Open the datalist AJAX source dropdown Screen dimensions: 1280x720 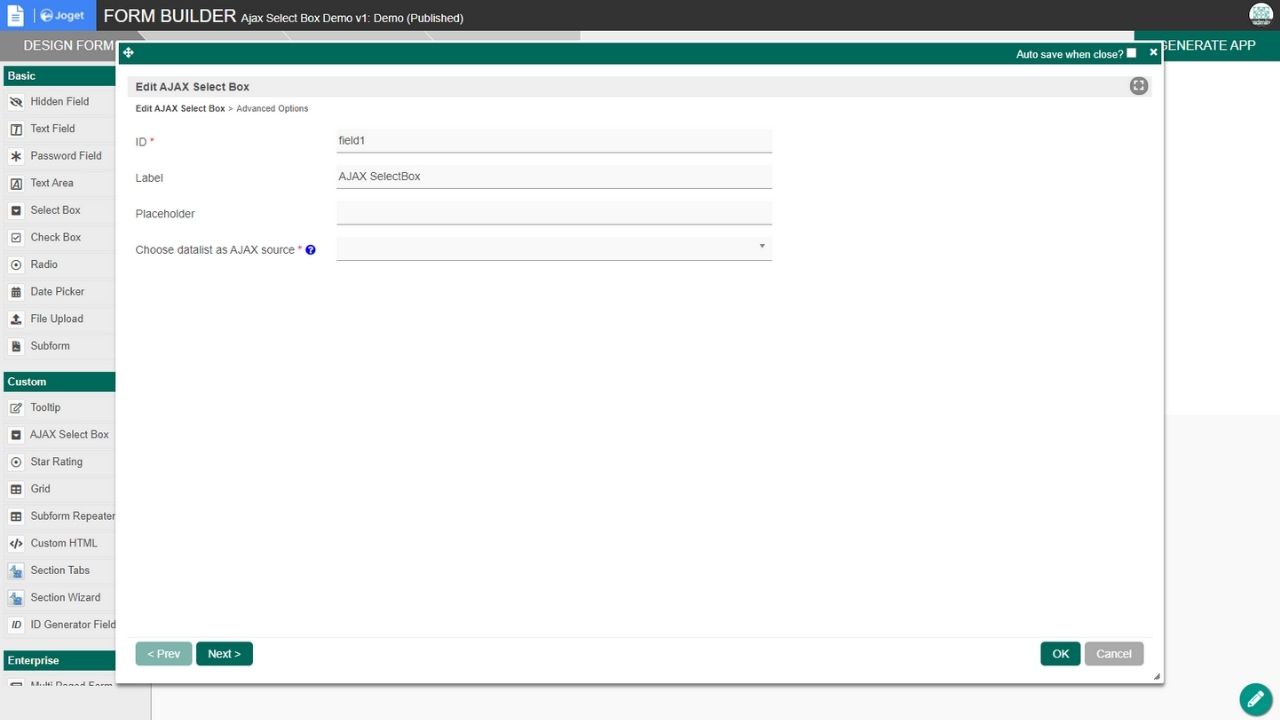[x=554, y=247]
